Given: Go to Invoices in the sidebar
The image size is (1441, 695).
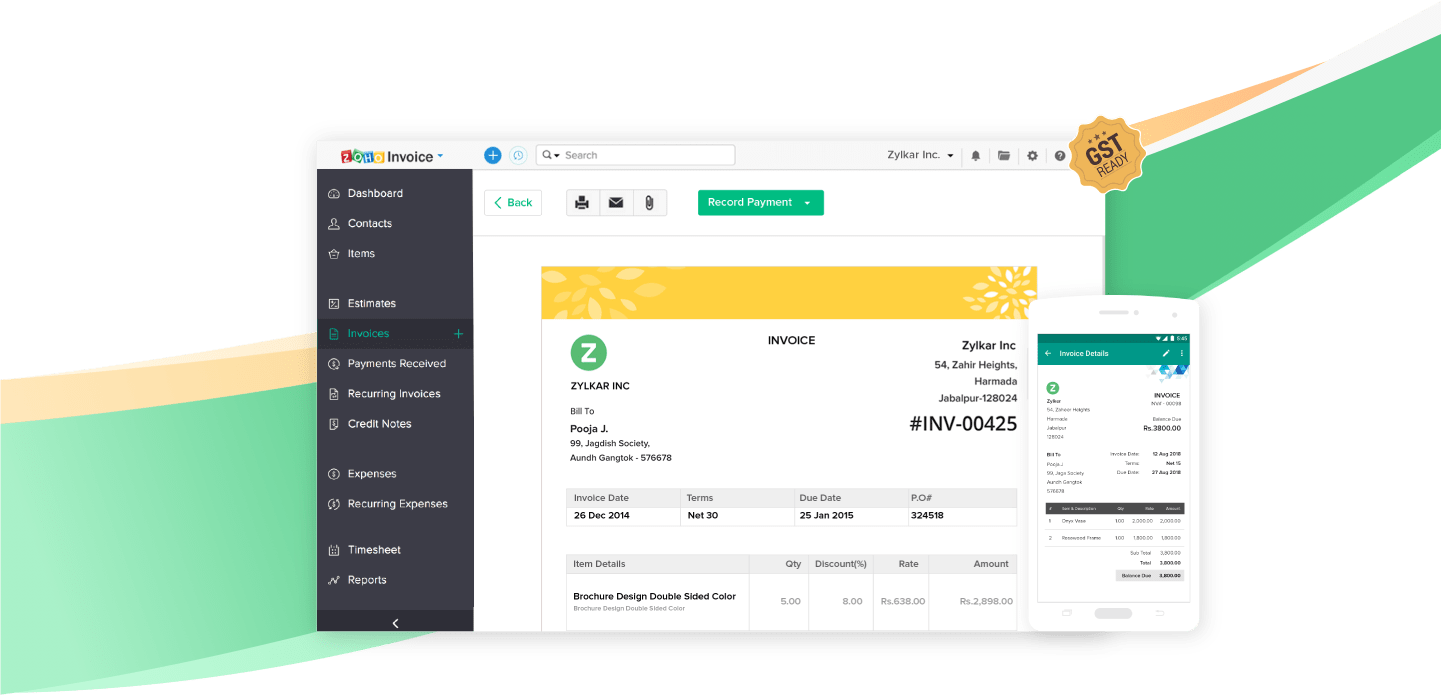Looking at the screenshot, I should point(395,334).
